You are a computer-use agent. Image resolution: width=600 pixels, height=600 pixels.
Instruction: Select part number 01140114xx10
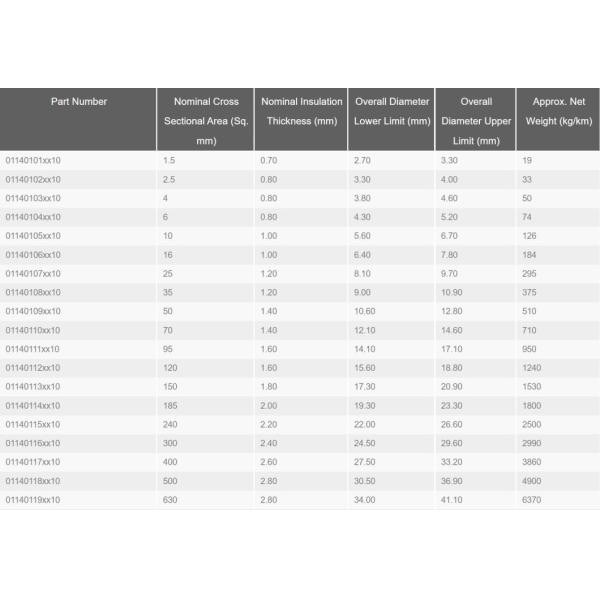33,405
